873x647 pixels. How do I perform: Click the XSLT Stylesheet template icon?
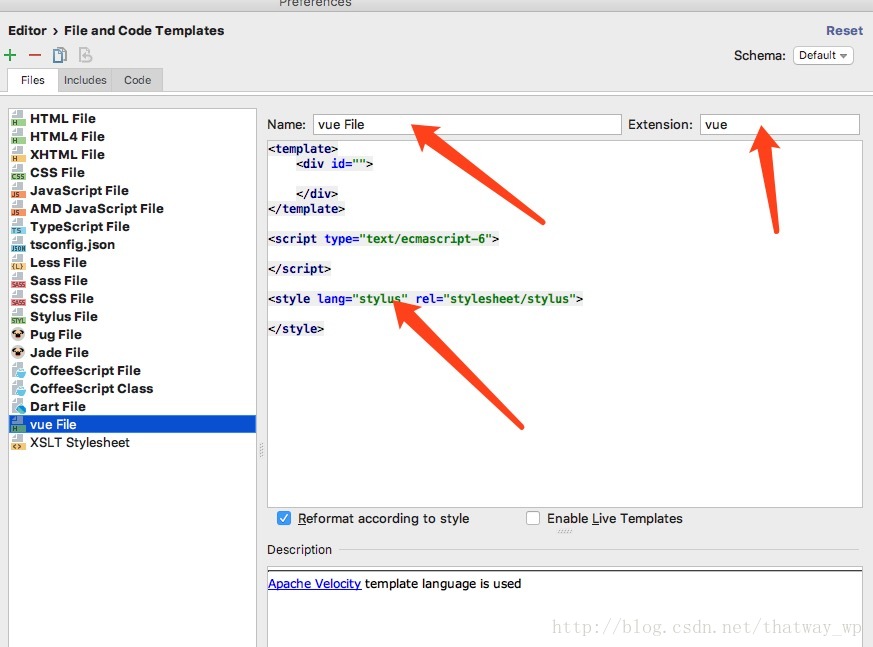click(x=18, y=442)
